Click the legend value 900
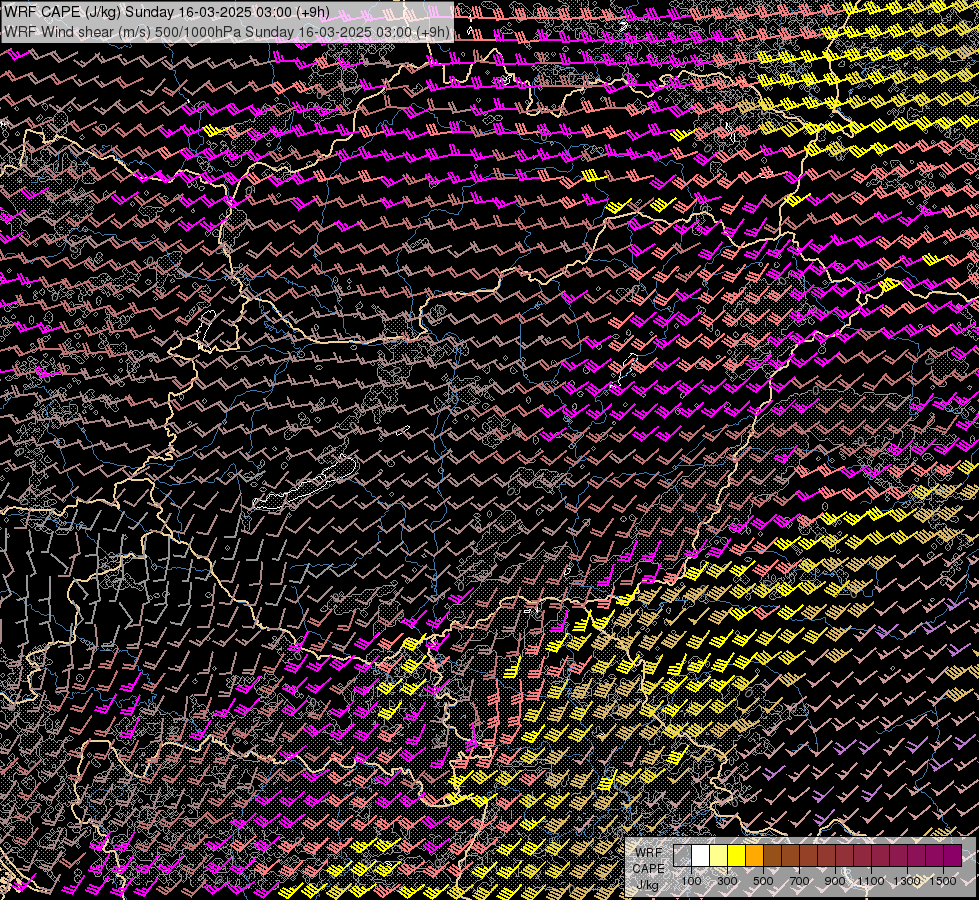 tap(835, 881)
